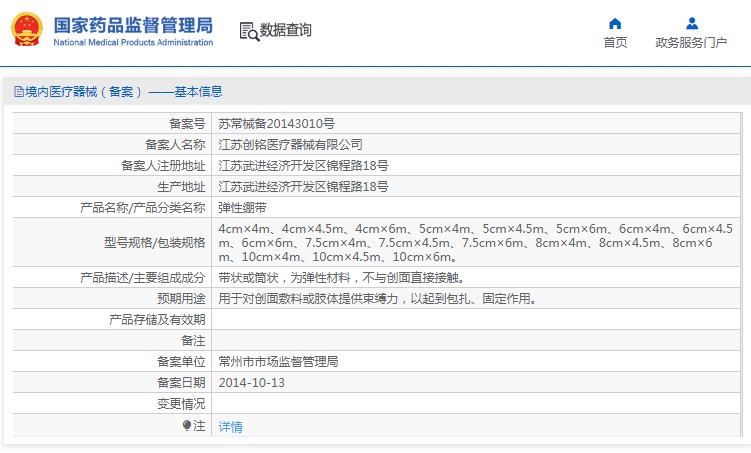Screen dimensions: 751x453
Task: Select the filing date 2014-10-13
Action: (x=251, y=383)
